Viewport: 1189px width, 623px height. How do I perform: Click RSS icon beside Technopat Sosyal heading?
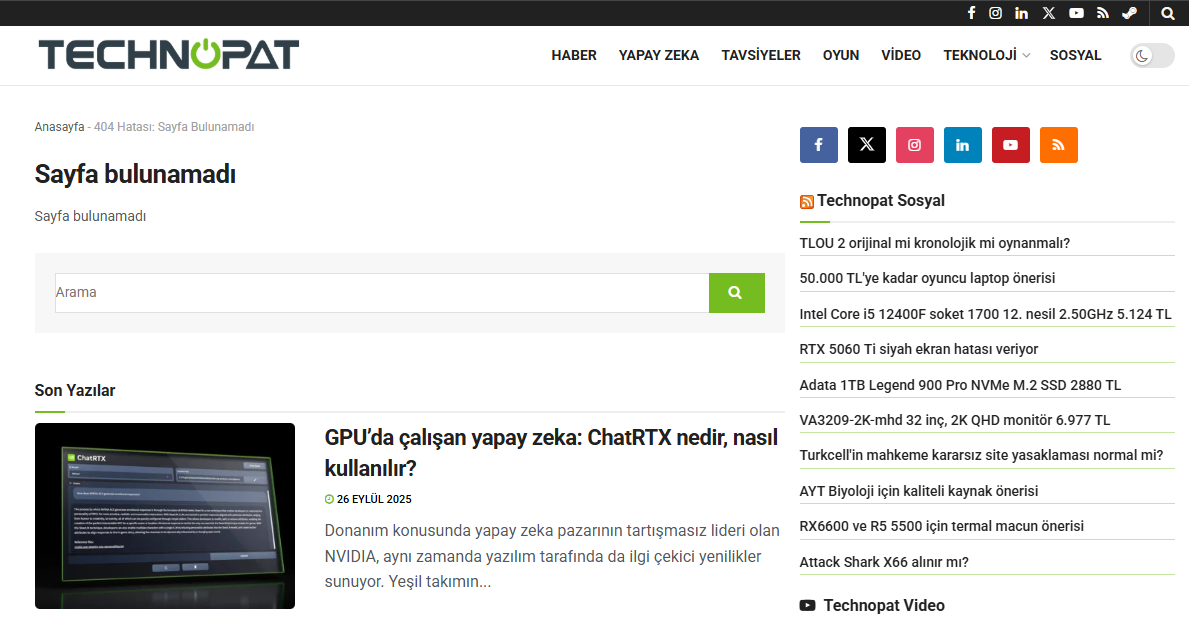(x=807, y=202)
